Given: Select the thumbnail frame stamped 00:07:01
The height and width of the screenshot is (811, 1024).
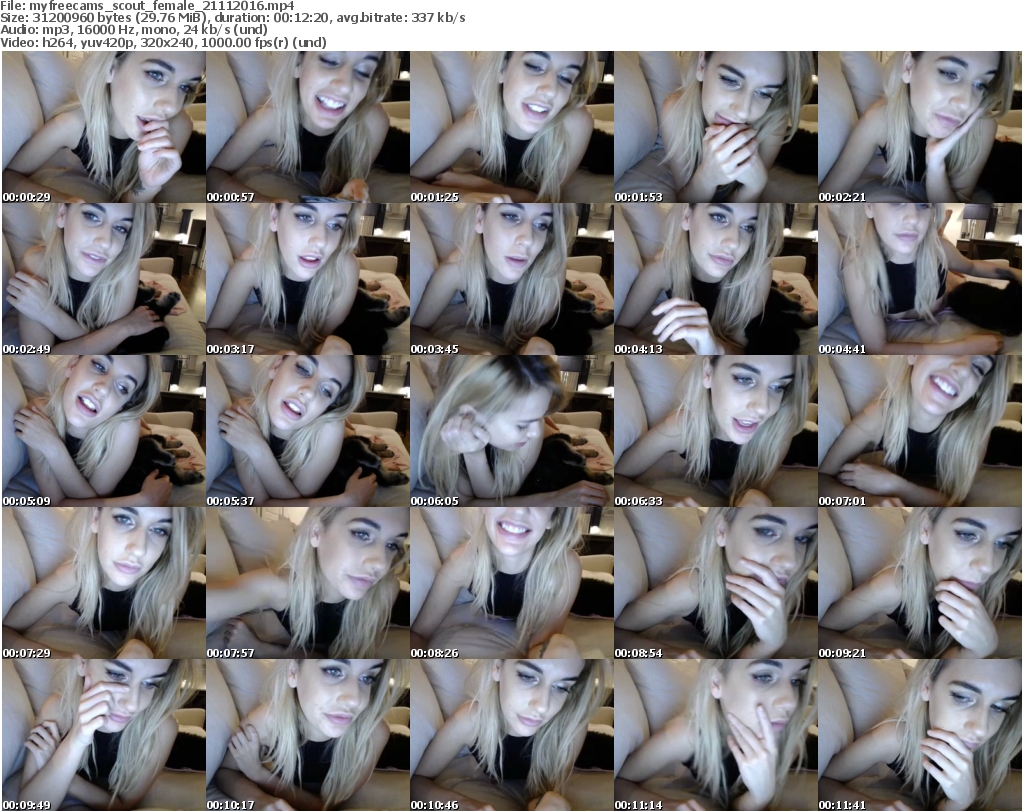Looking at the screenshot, I should [x=920, y=432].
